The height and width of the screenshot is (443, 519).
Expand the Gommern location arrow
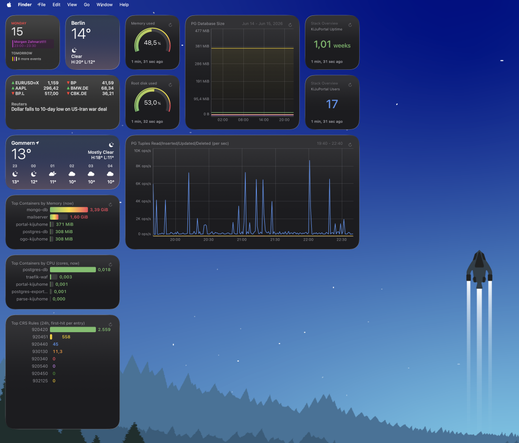click(x=38, y=143)
